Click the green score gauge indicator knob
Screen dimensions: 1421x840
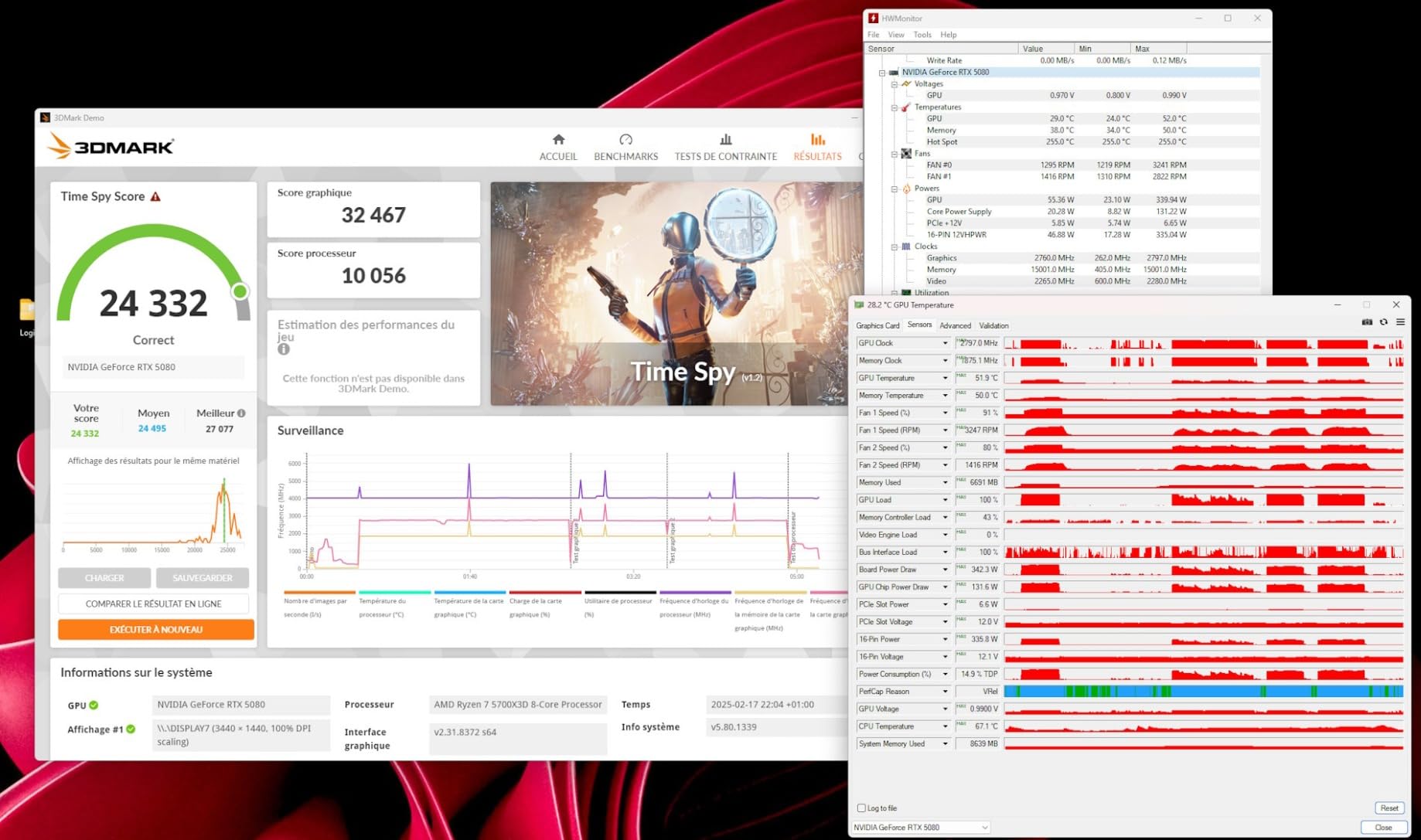240,291
